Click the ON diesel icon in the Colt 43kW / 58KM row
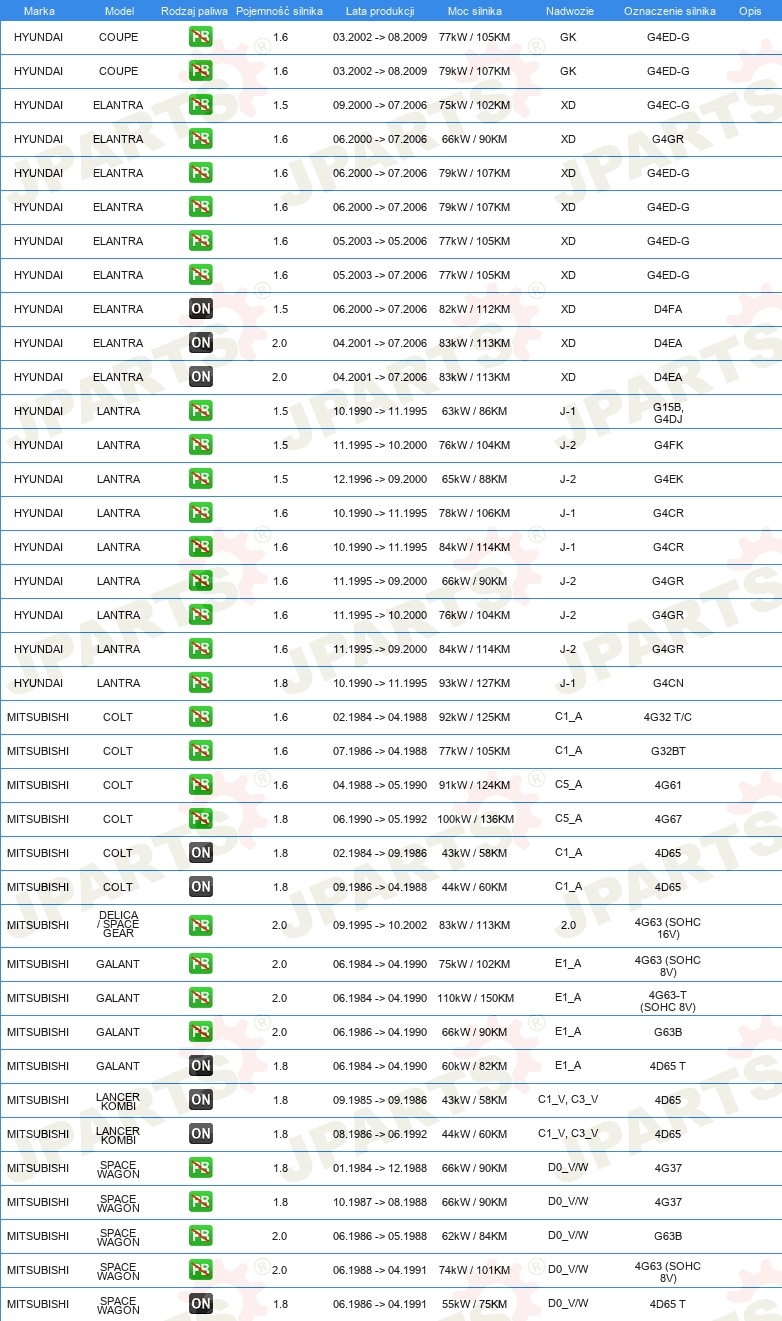The height and width of the screenshot is (1321, 782). click(201, 853)
